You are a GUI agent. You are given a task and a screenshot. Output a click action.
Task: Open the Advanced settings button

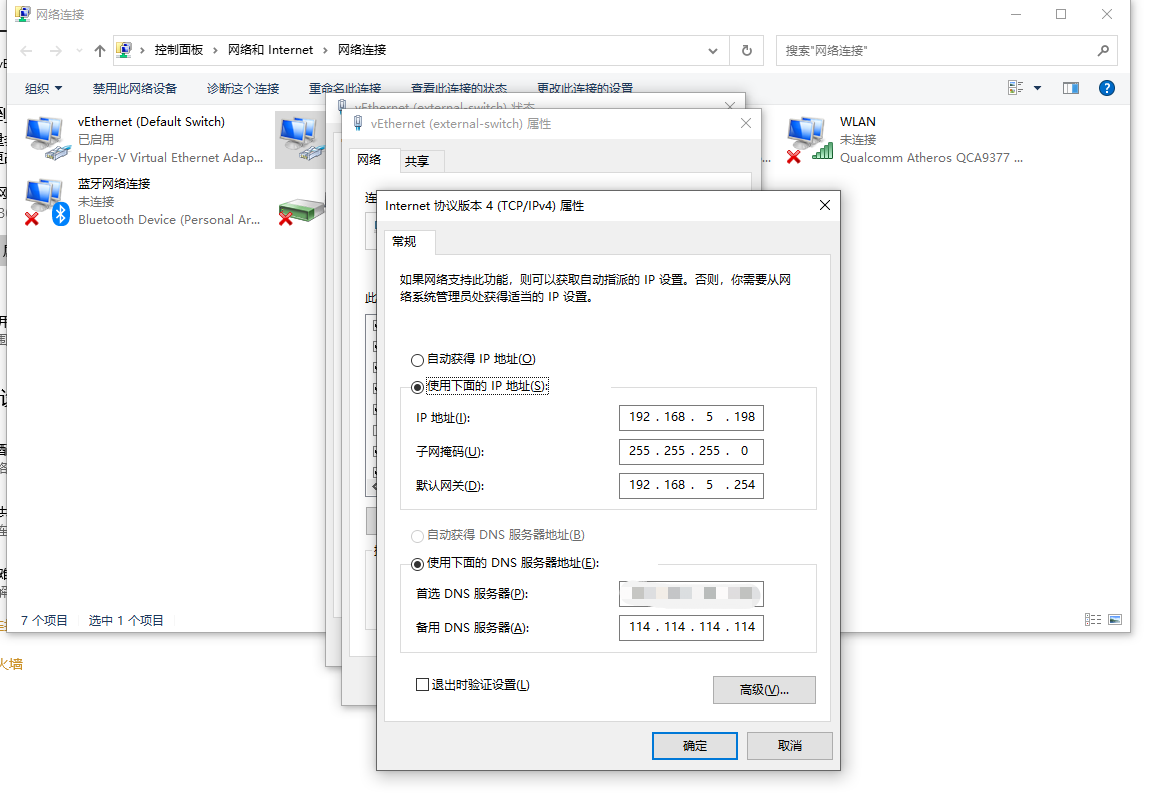click(764, 690)
